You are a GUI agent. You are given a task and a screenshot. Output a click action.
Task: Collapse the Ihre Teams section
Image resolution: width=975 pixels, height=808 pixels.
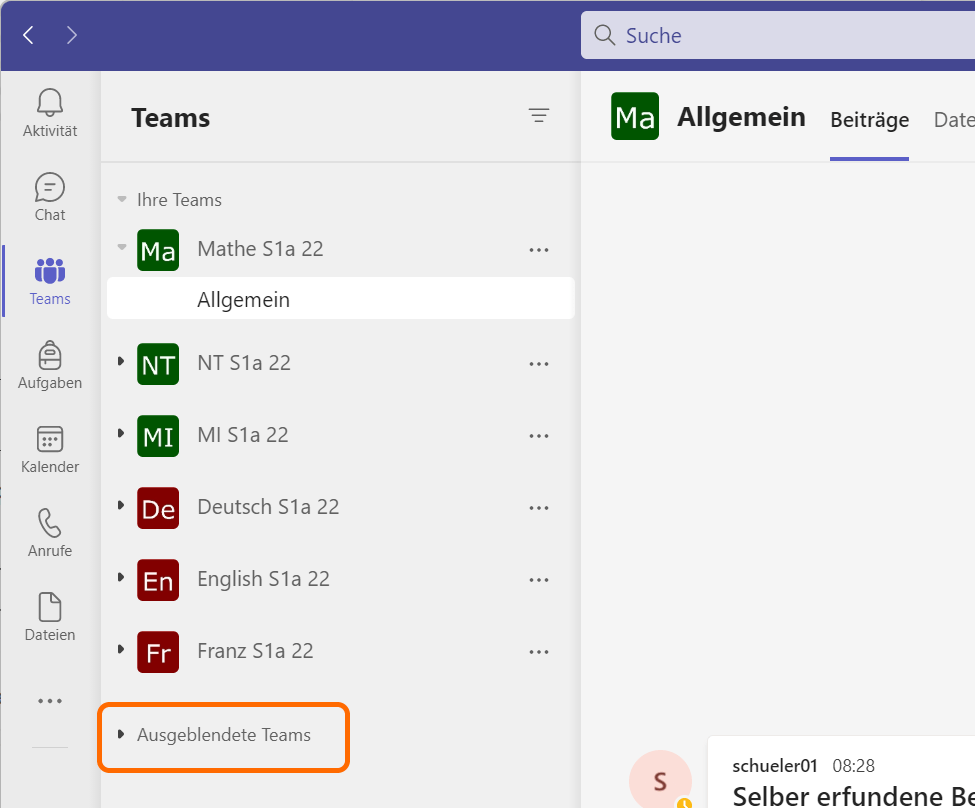[122, 200]
